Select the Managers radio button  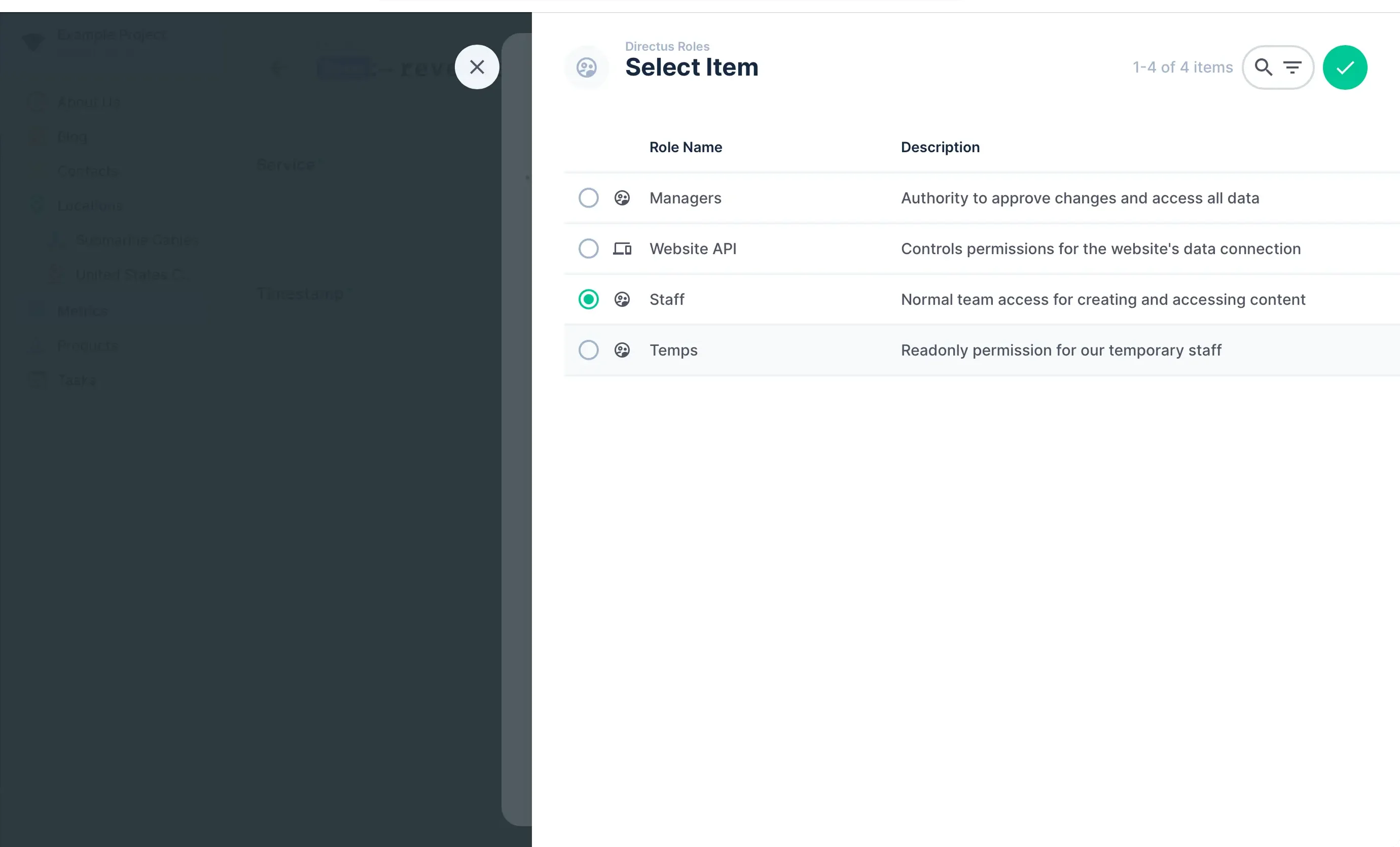[x=588, y=198]
